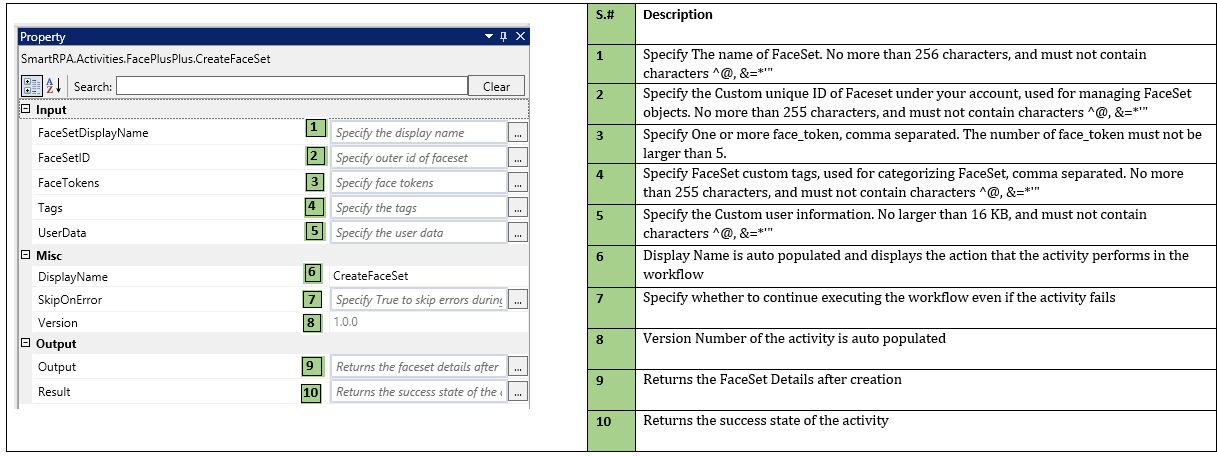Click the FaceSetID input field

[x=418, y=157]
